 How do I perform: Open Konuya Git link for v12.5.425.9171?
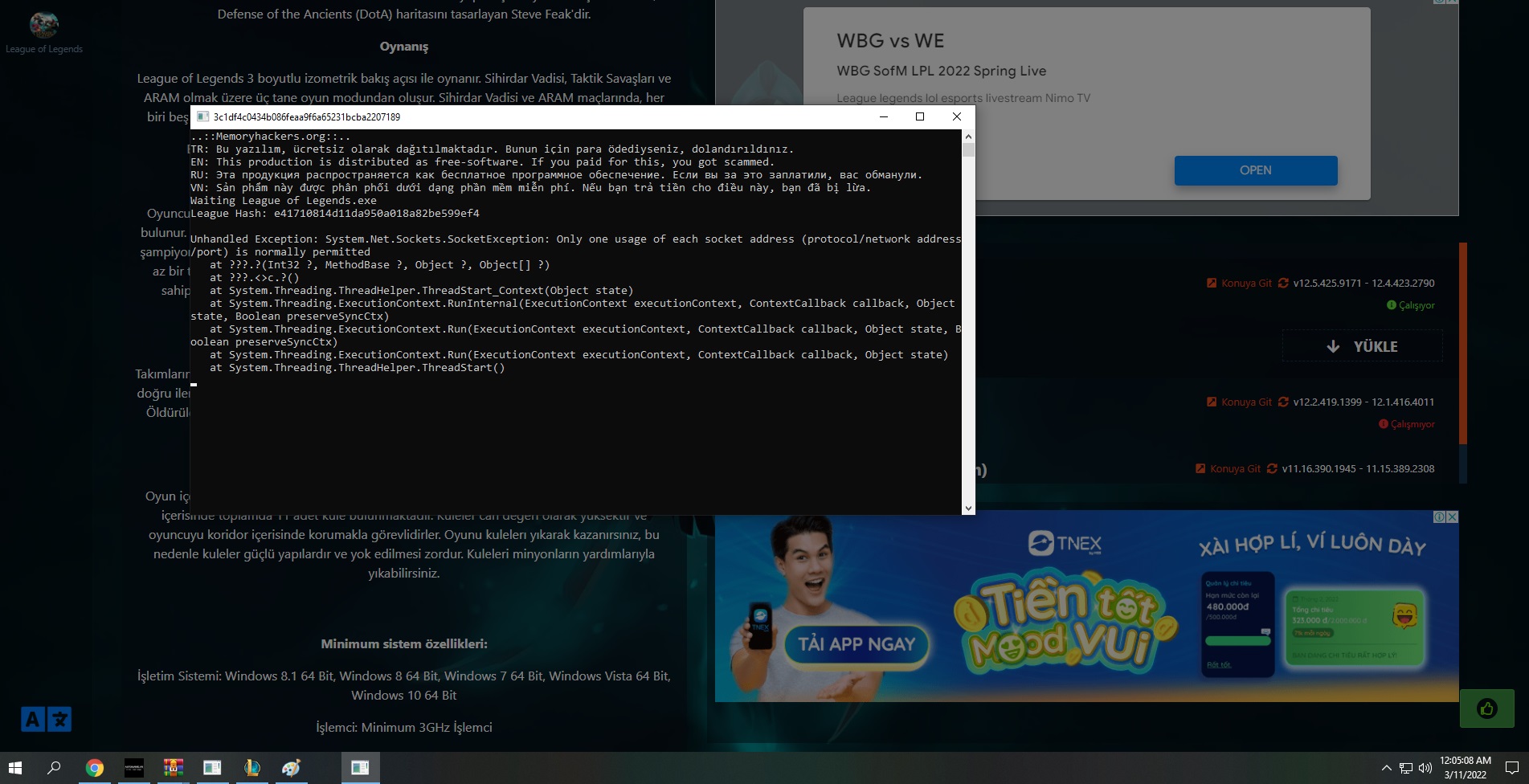tap(1246, 283)
